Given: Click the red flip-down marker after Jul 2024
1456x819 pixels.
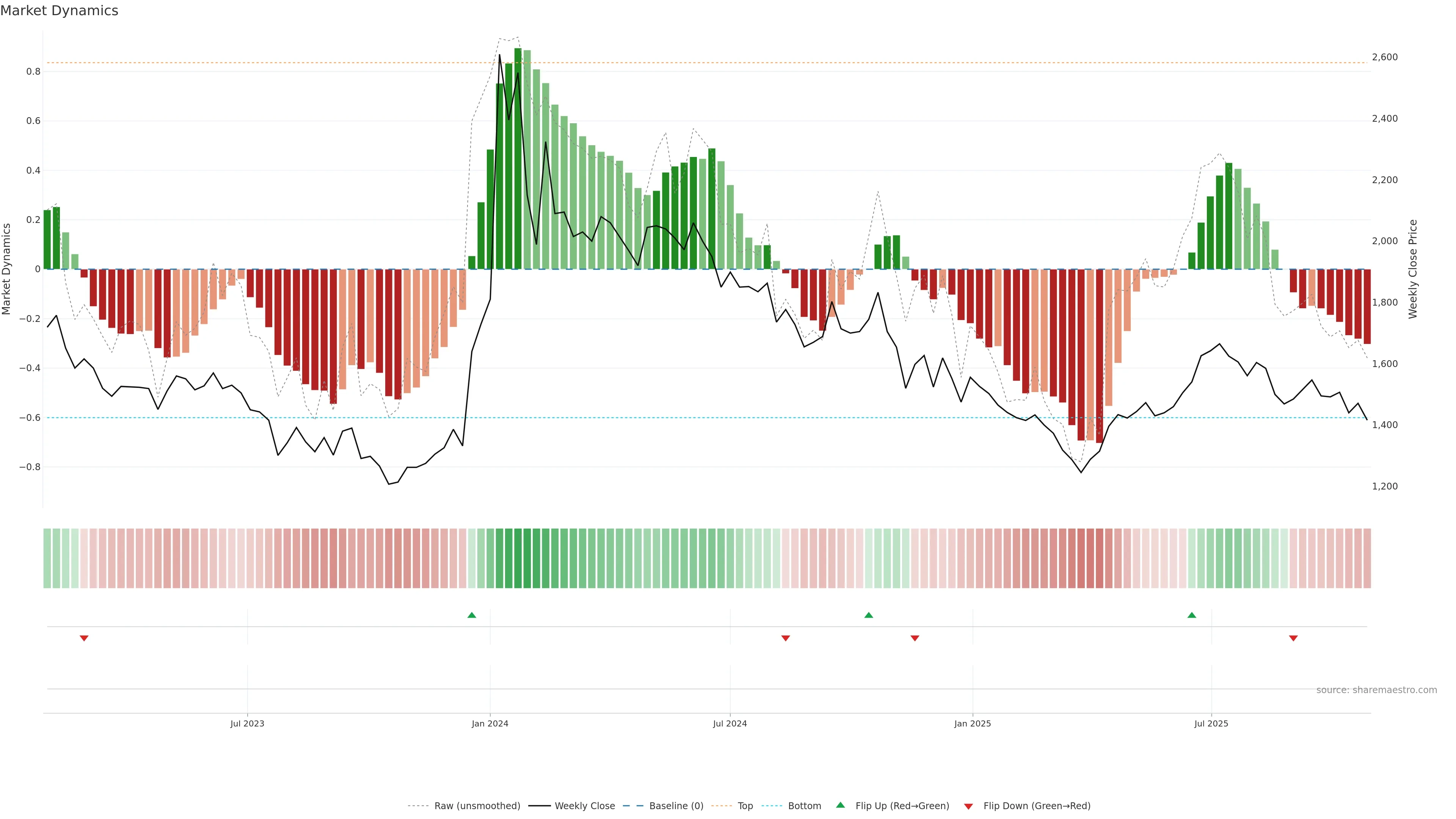Looking at the screenshot, I should click(786, 638).
